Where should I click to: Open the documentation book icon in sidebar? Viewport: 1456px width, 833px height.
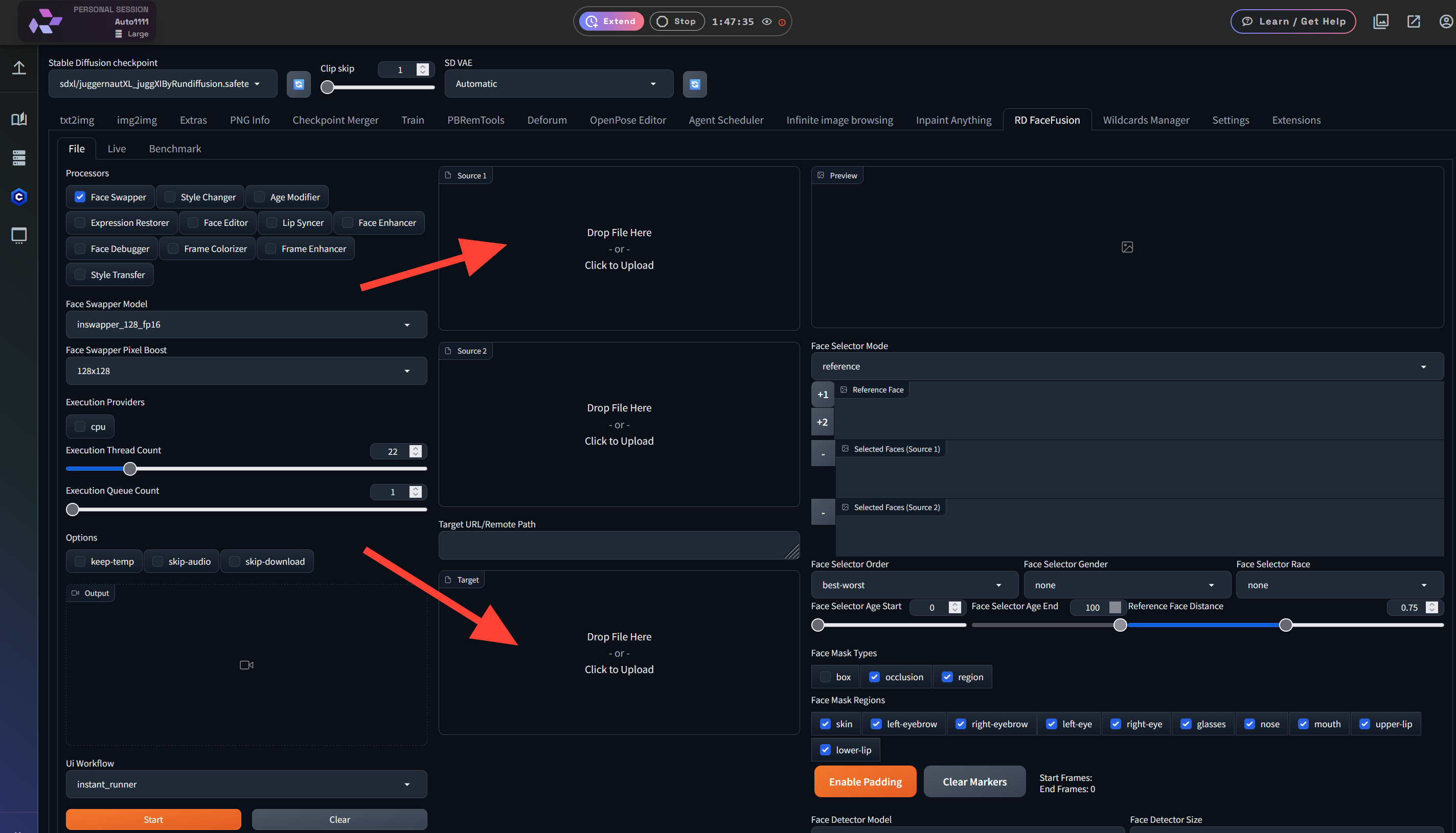tap(19, 119)
